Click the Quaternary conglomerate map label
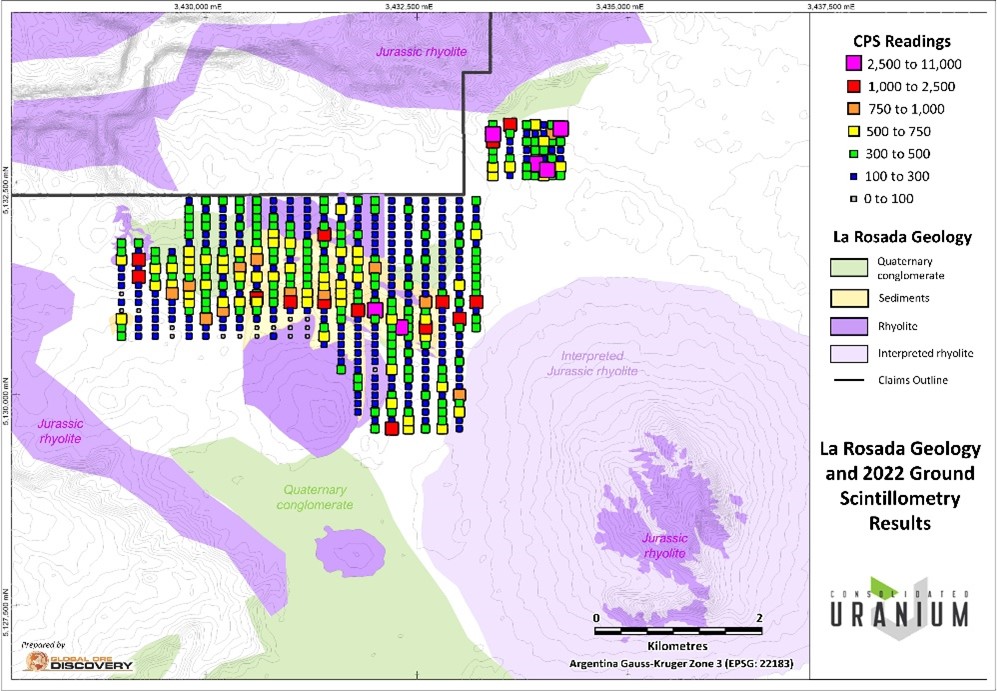 click(315, 497)
